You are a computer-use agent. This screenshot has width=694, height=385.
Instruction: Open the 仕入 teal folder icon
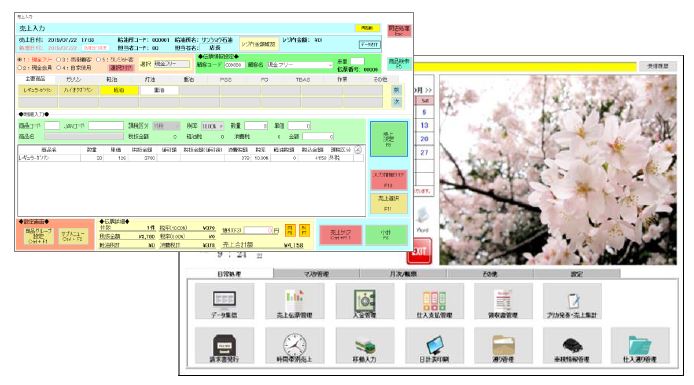(x=640, y=346)
